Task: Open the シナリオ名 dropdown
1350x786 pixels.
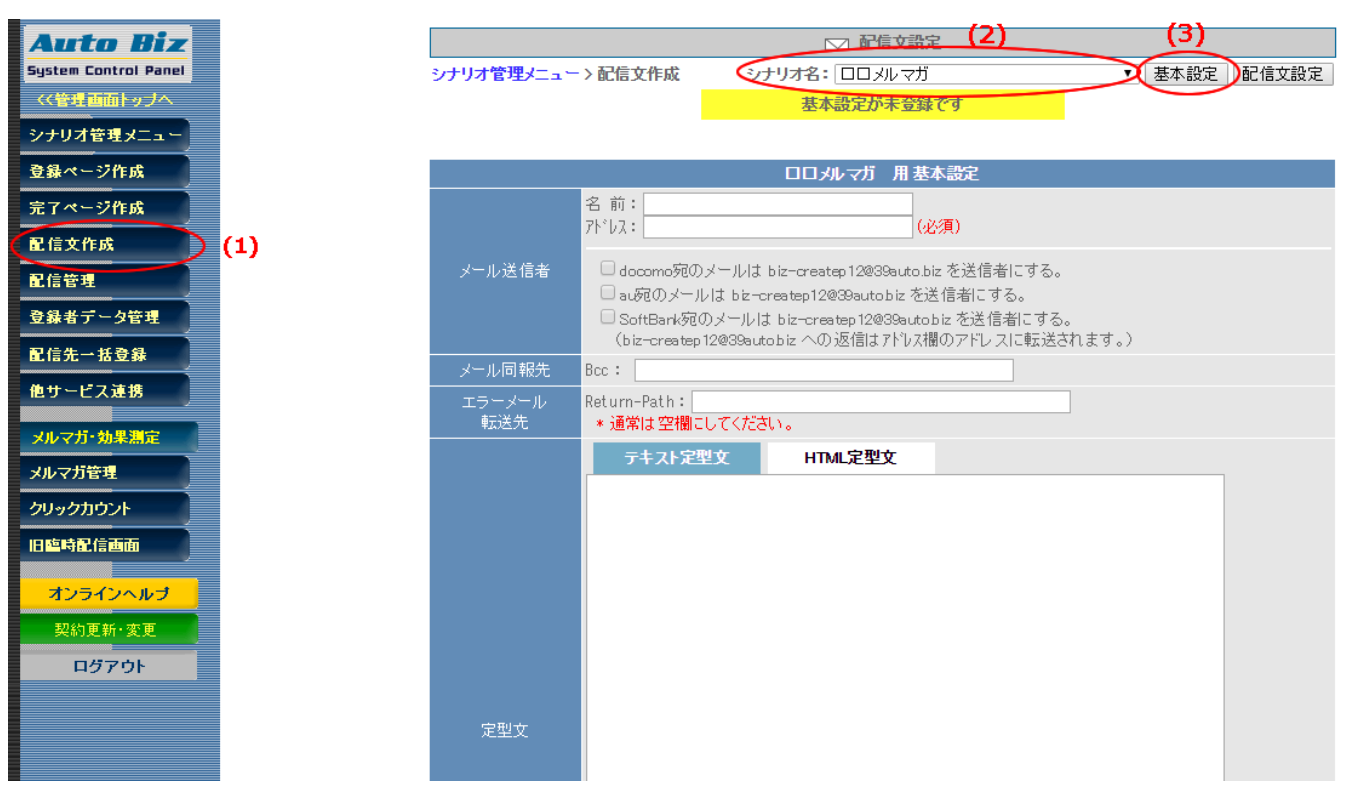Action: [x=985, y=74]
